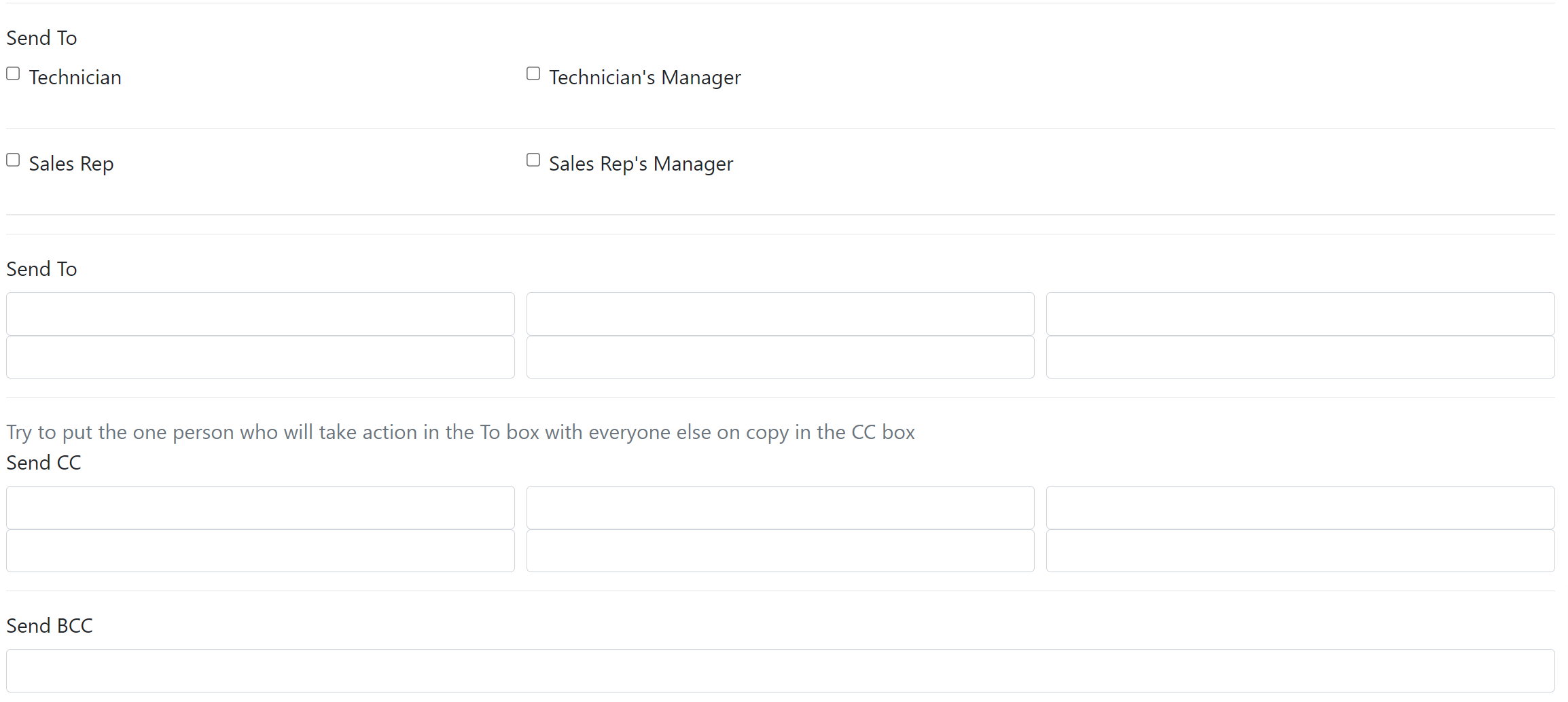Select bottom middle Send CC field
Screen dimensions: 1568x702
[x=780, y=550]
